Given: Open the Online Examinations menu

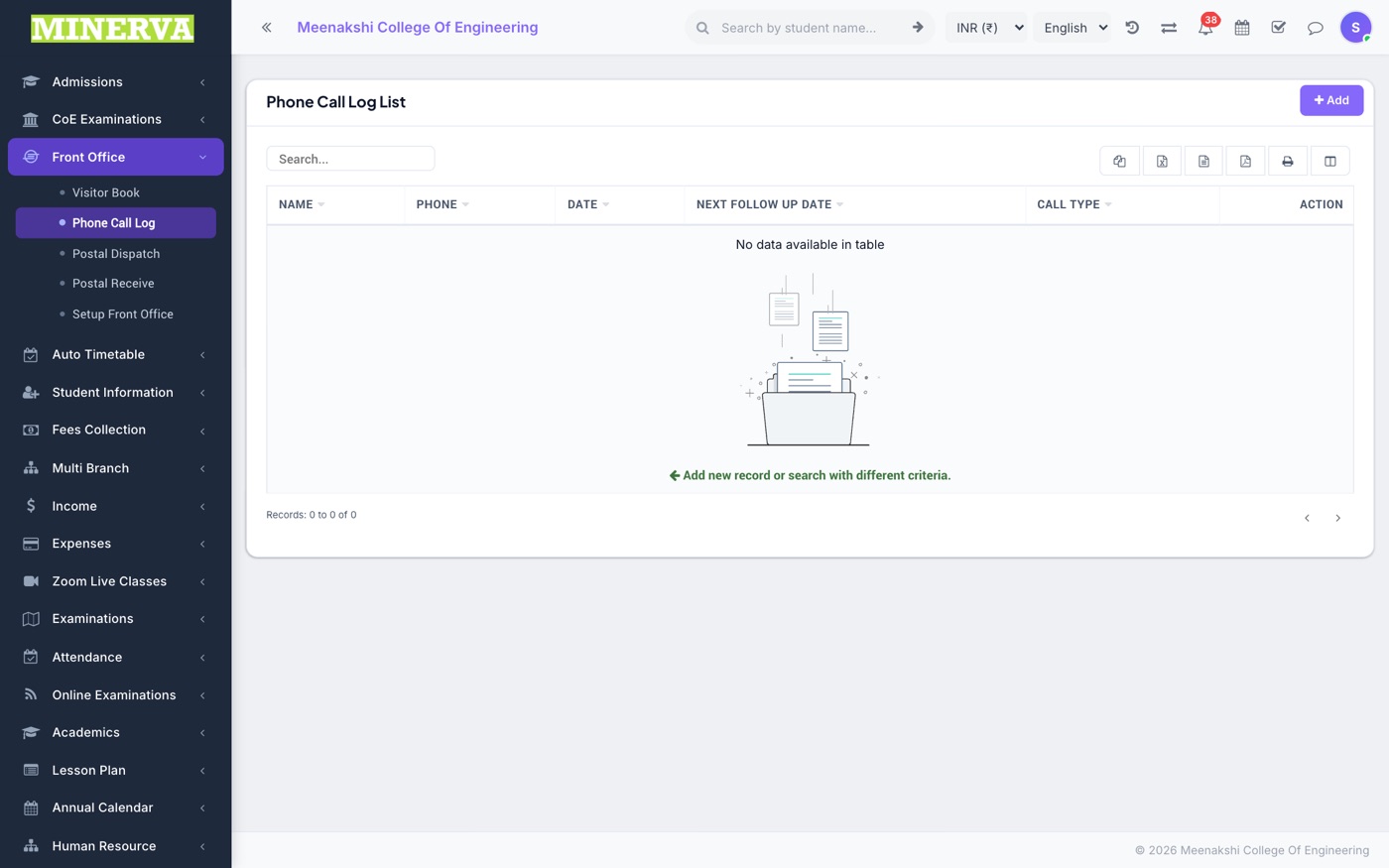Looking at the screenshot, I should [116, 695].
